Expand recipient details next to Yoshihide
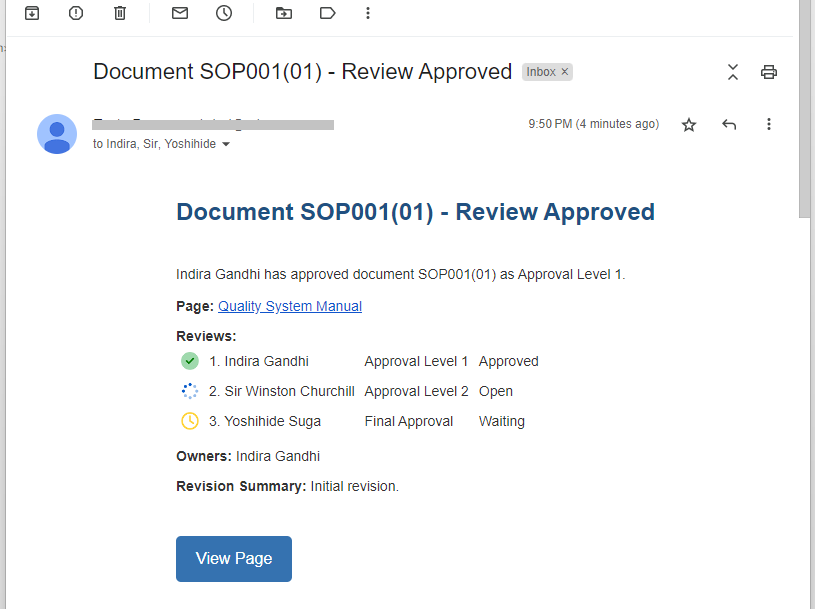 pyautogui.click(x=226, y=145)
